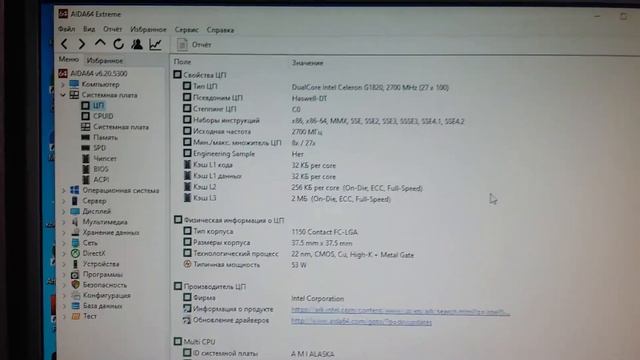Expand the Компьютер tree node
Screen dimensions: 640x360
[63, 84]
